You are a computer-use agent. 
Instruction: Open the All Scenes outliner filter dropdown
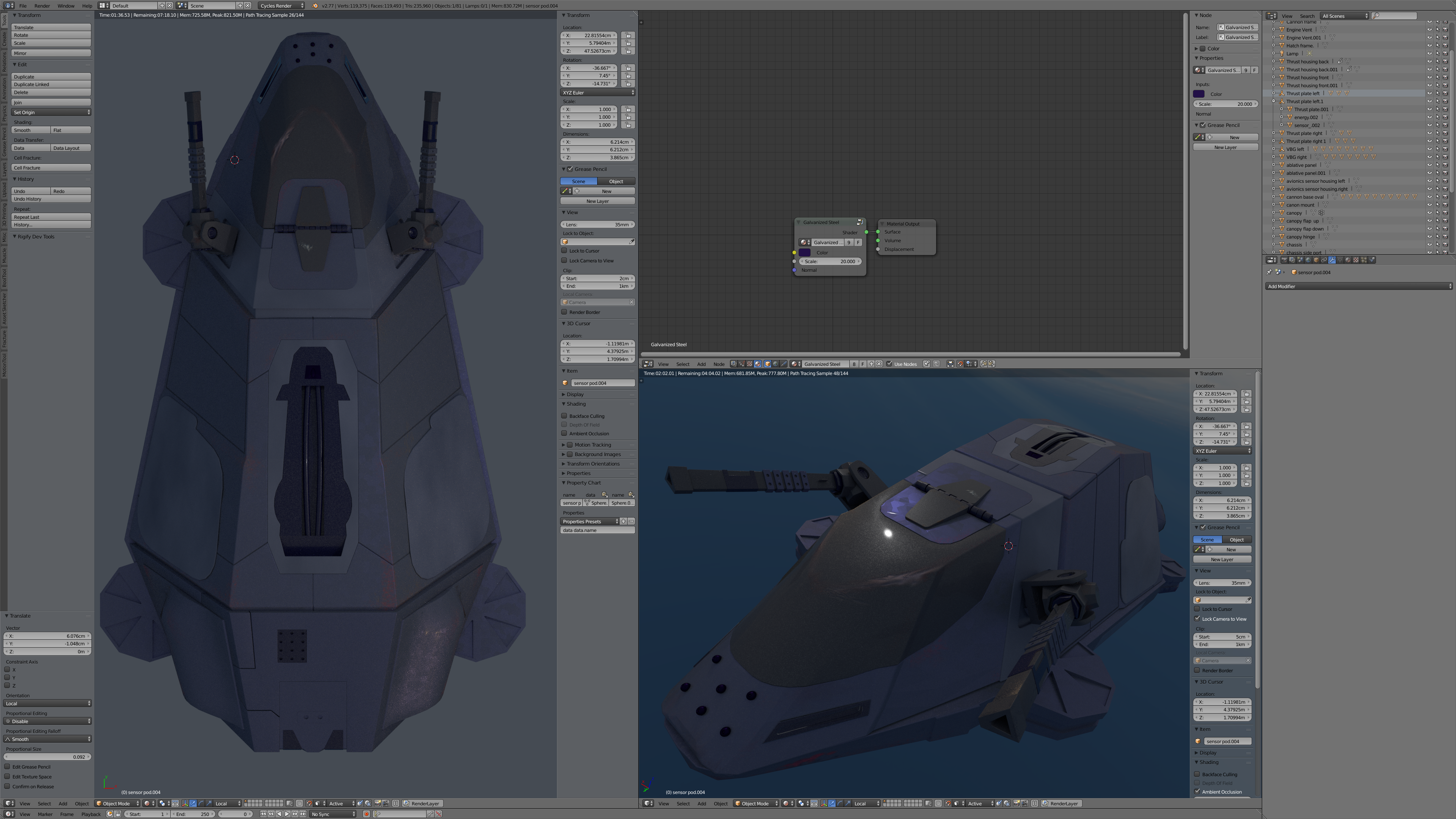coord(1345,16)
